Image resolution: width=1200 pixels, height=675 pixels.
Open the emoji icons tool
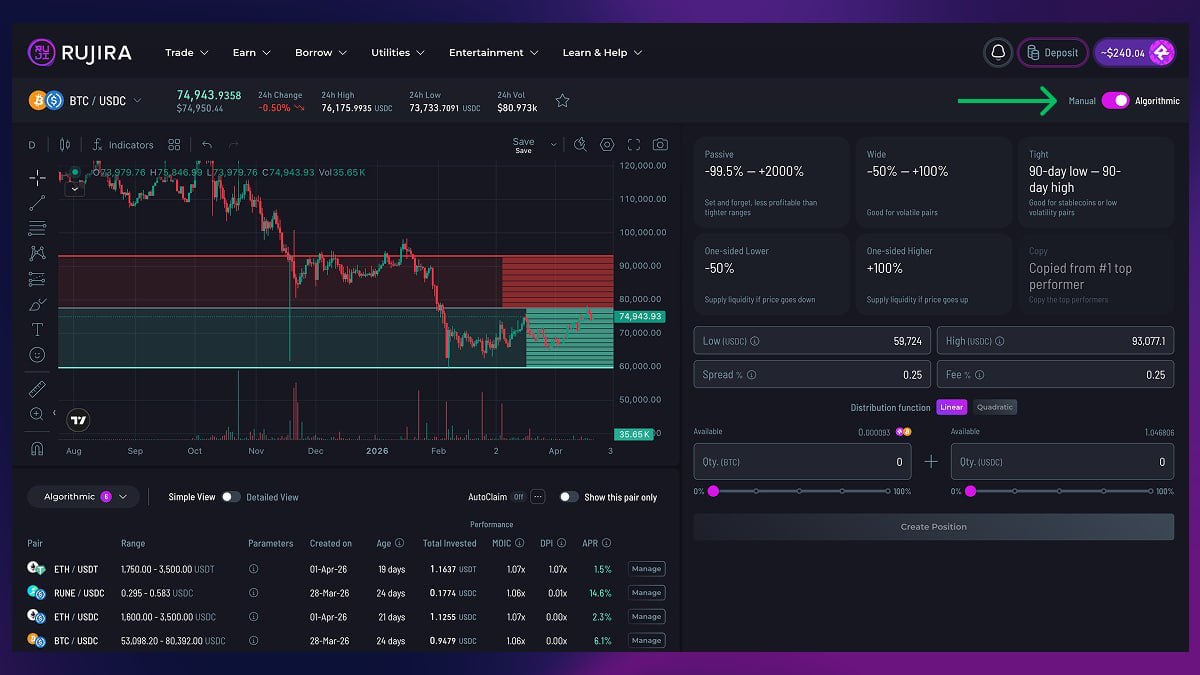coord(37,355)
